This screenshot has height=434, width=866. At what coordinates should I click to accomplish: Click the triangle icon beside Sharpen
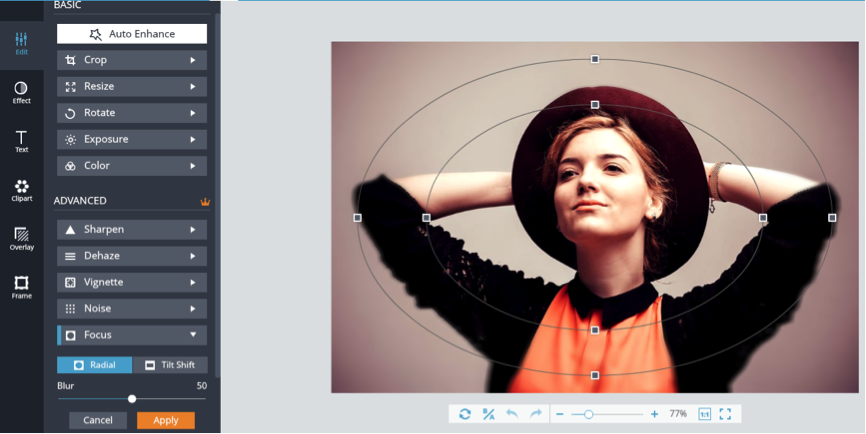point(70,230)
